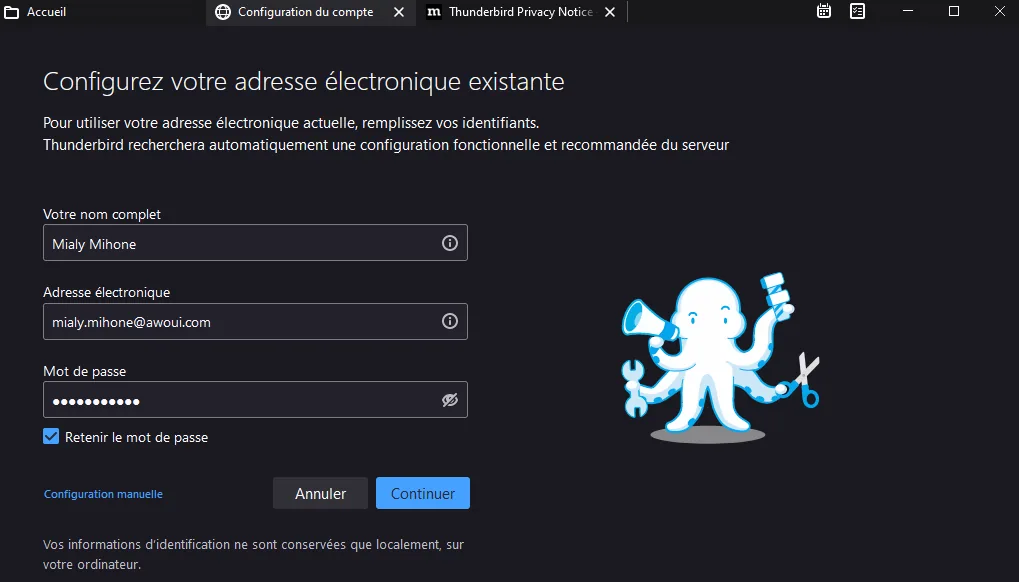Uncheck Retenir le mot de passe
The height and width of the screenshot is (582, 1019).
(x=51, y=436)
